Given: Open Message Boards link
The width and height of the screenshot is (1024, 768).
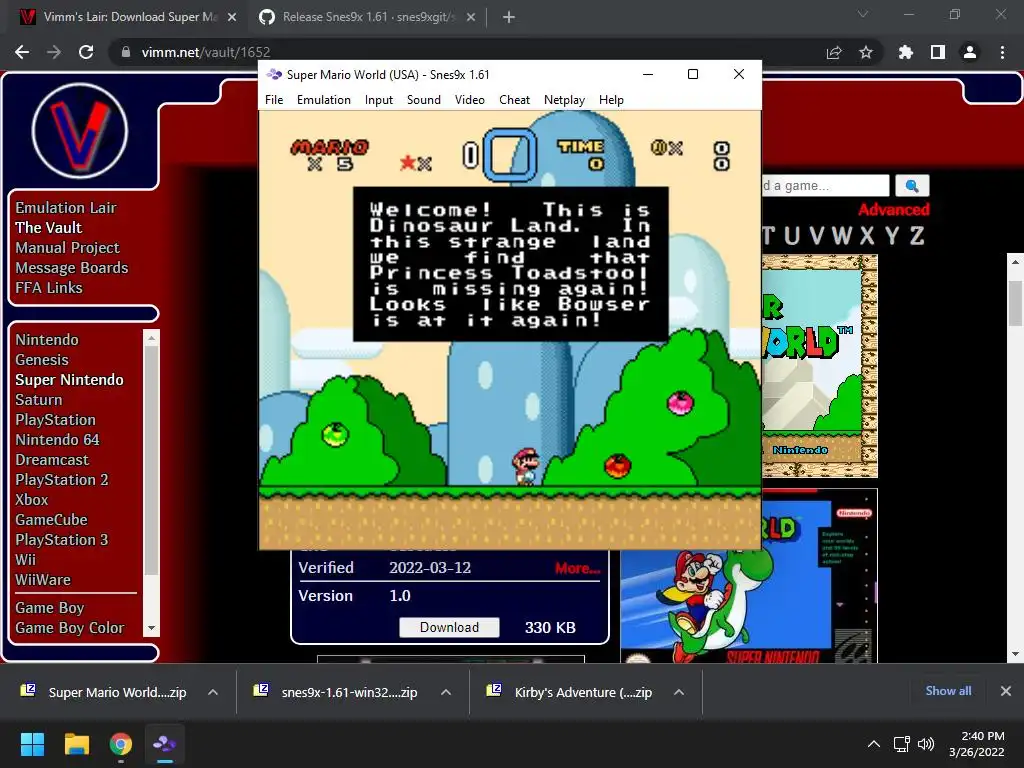Looking at the screenshot, I should tap(72, 268).
